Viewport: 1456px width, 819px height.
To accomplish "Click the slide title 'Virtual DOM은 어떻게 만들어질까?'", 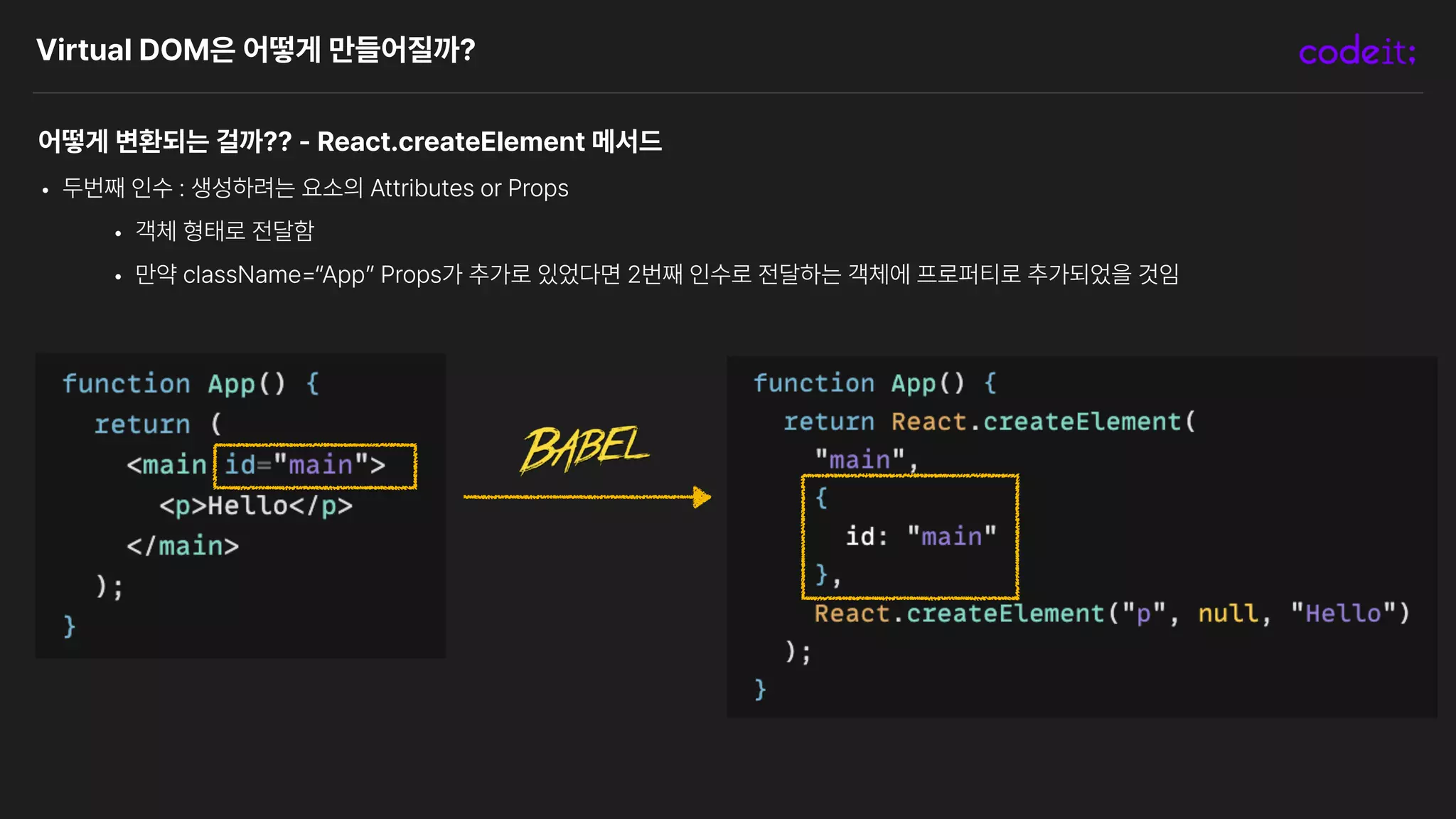I will coord(256,50).
